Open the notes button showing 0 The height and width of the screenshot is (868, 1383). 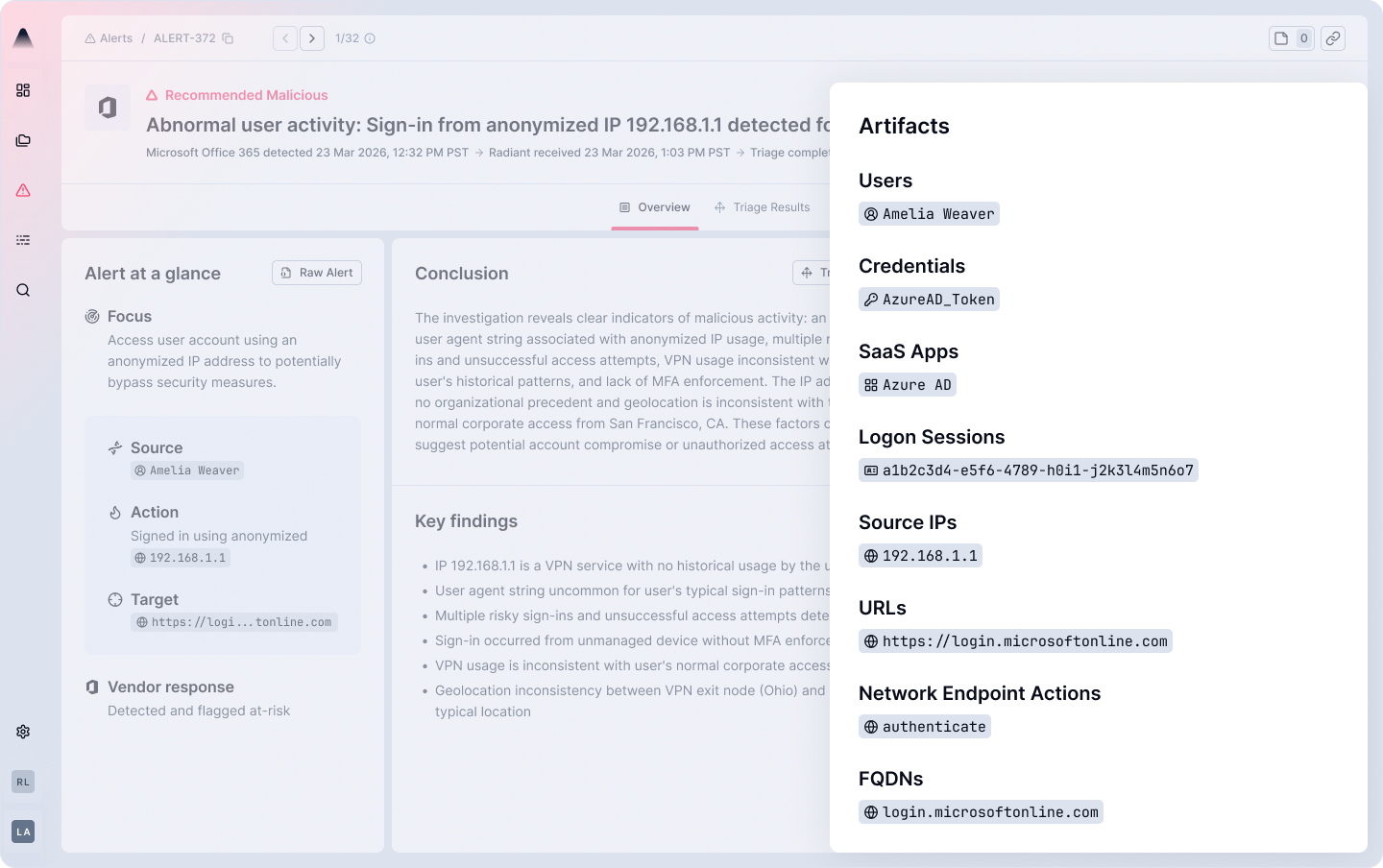(x=1291, y=38)
